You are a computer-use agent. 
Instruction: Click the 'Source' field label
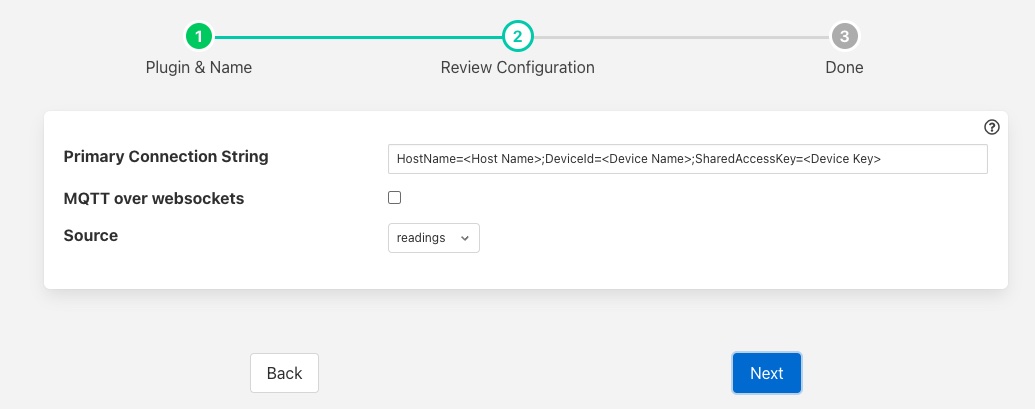tap(91, 236)
